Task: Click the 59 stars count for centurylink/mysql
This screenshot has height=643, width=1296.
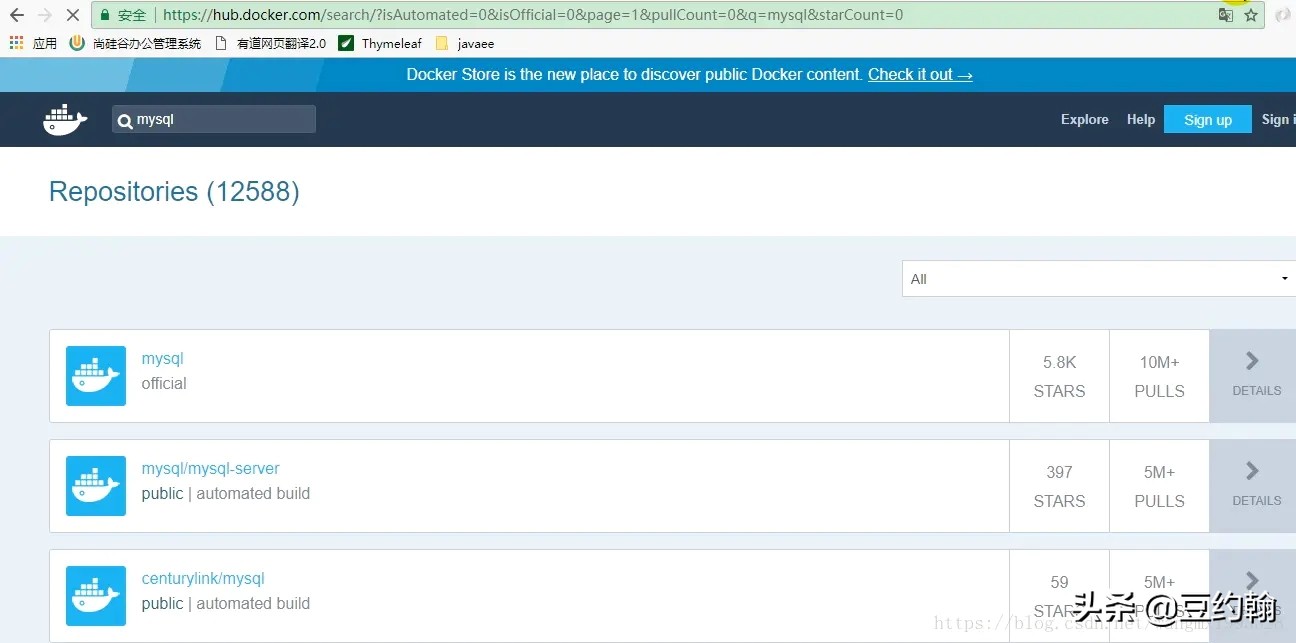Action: pos(1059,596)
